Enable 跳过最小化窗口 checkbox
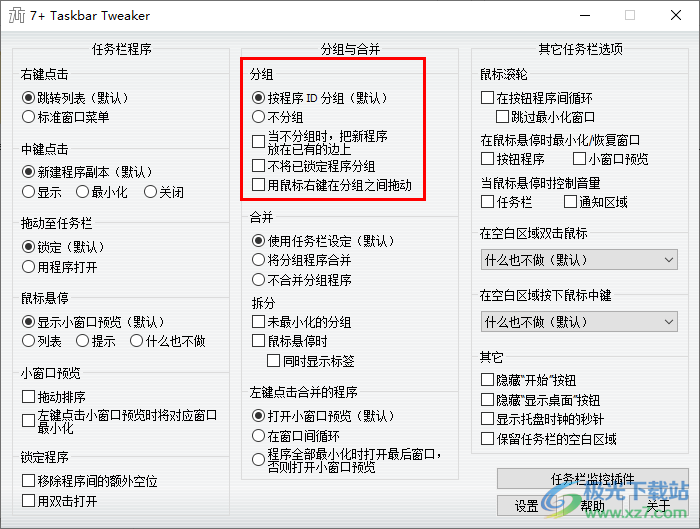700x529 pixels. point(502,117)
